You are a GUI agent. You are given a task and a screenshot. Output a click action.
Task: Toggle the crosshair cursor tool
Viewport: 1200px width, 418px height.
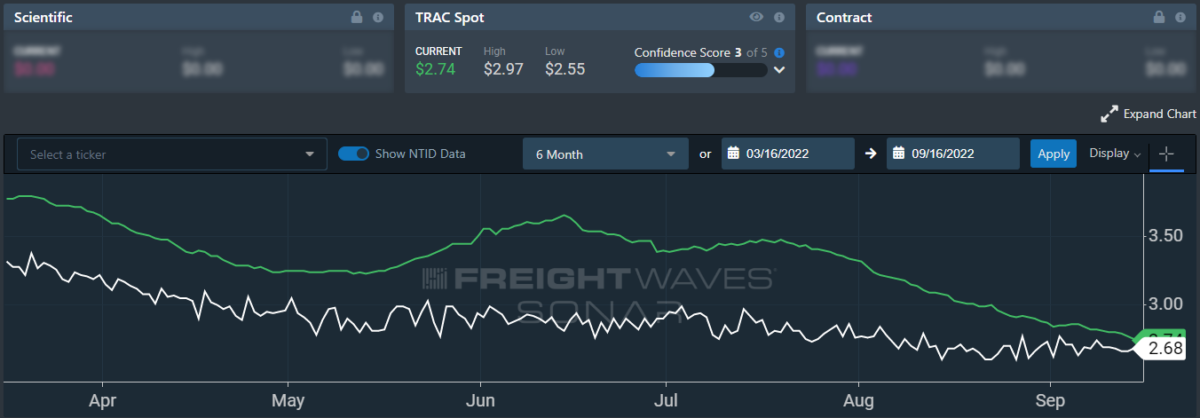click(1165, 154)
